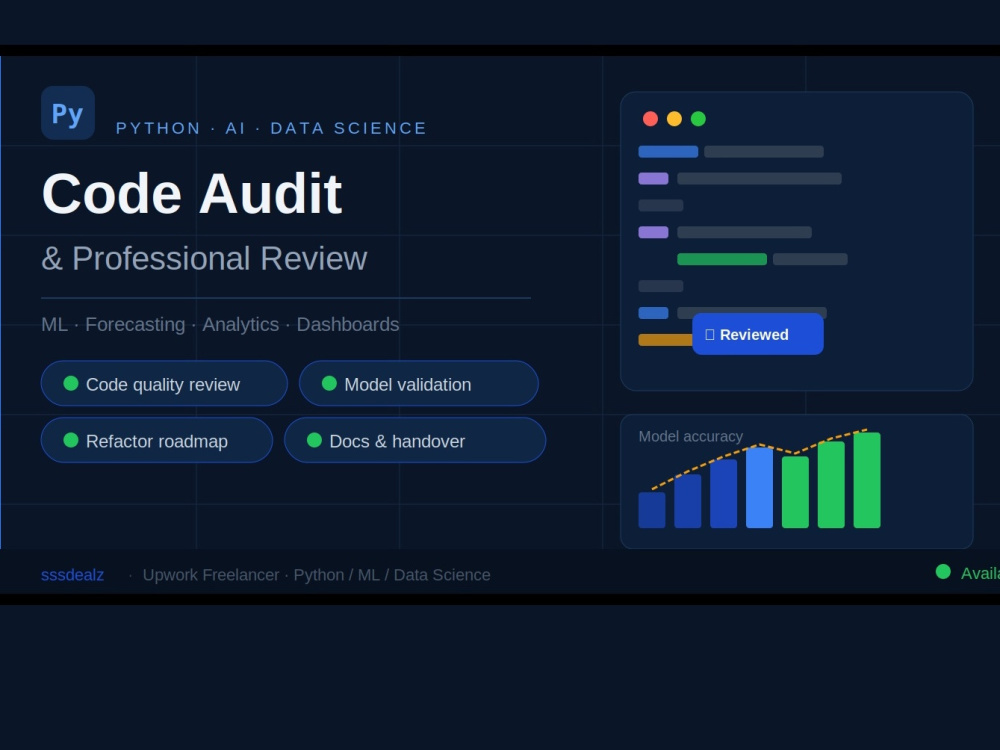This screenshot has width=1000, height=750.
Task: Click the Reviewed badge button
Action: [x=758, y=334]
